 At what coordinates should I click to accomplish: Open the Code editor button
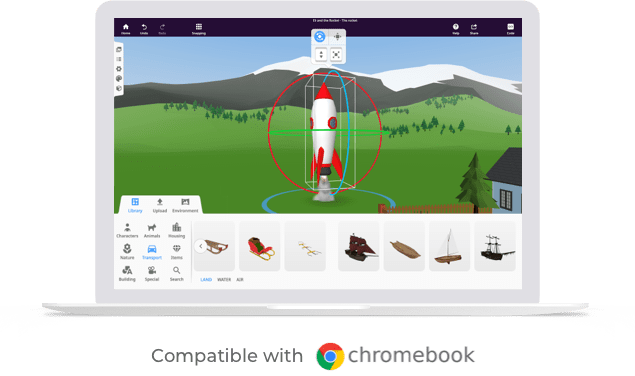coord(510,29)
